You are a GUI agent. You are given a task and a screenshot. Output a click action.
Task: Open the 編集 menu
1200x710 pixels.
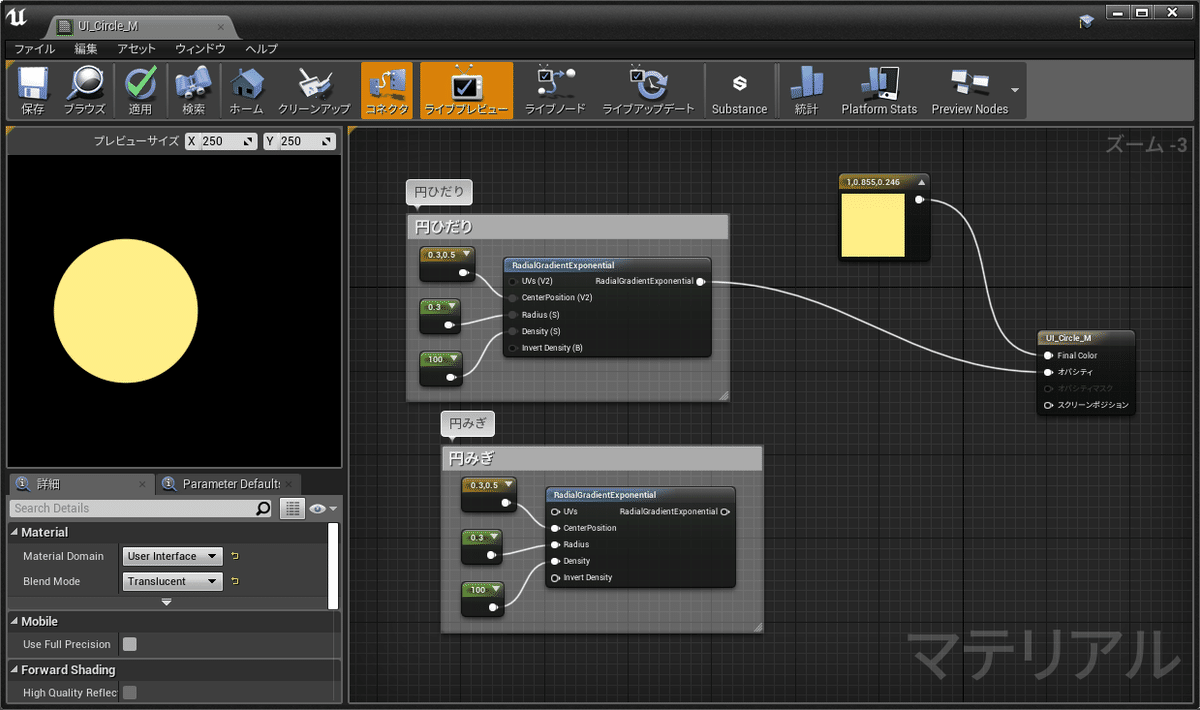pos(86,49)
